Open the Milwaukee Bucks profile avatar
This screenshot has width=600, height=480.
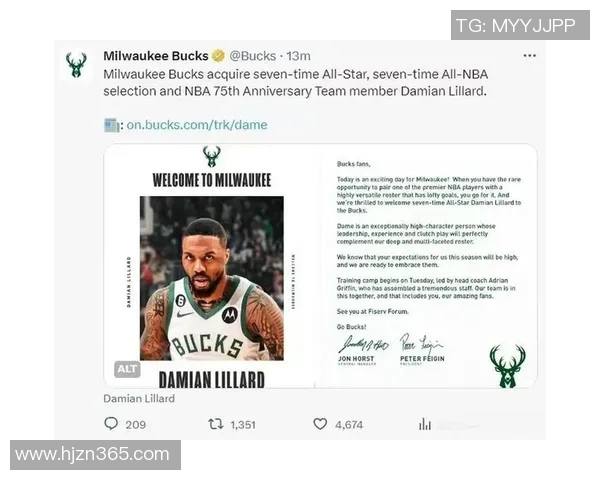coord(76,65)
